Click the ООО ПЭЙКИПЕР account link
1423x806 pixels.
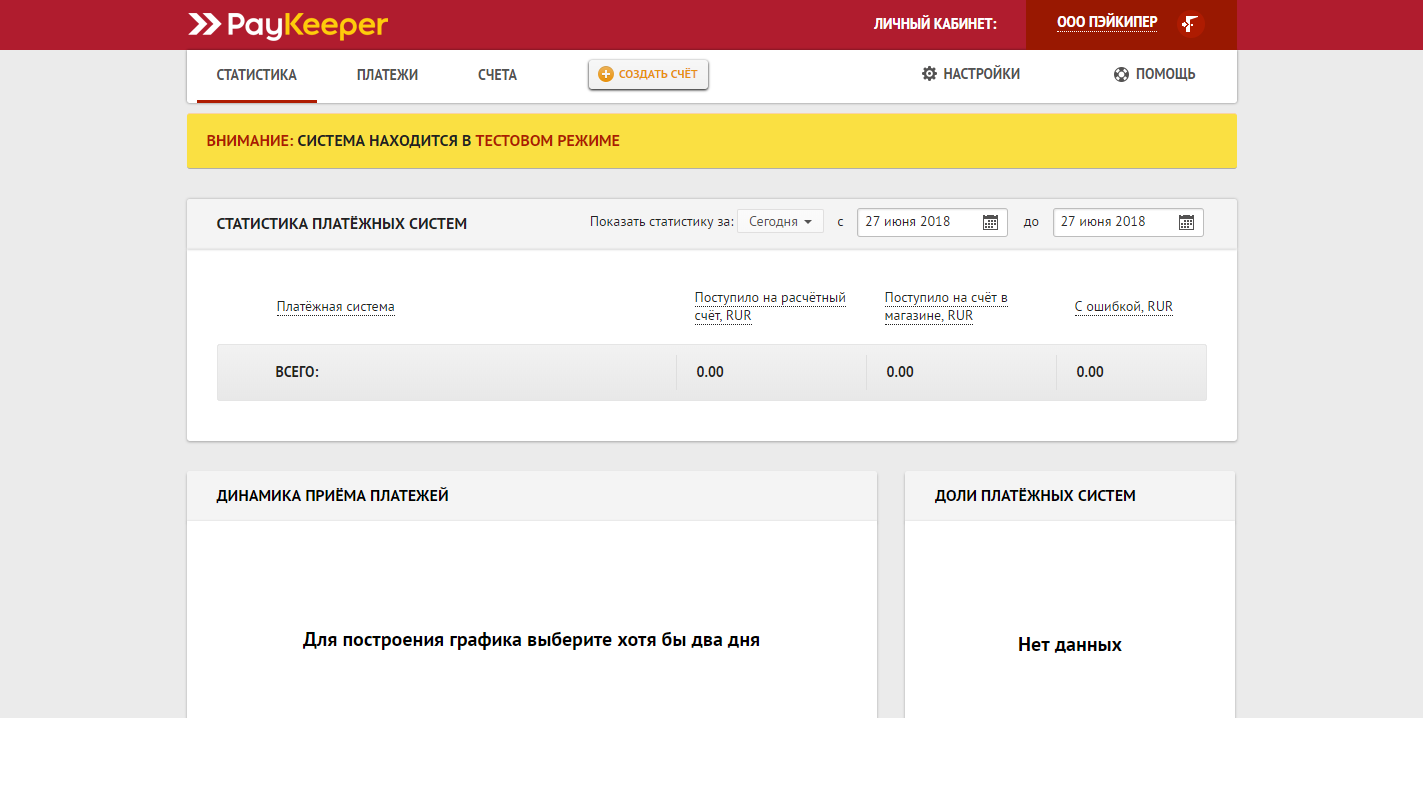[x=1106, y=21]
